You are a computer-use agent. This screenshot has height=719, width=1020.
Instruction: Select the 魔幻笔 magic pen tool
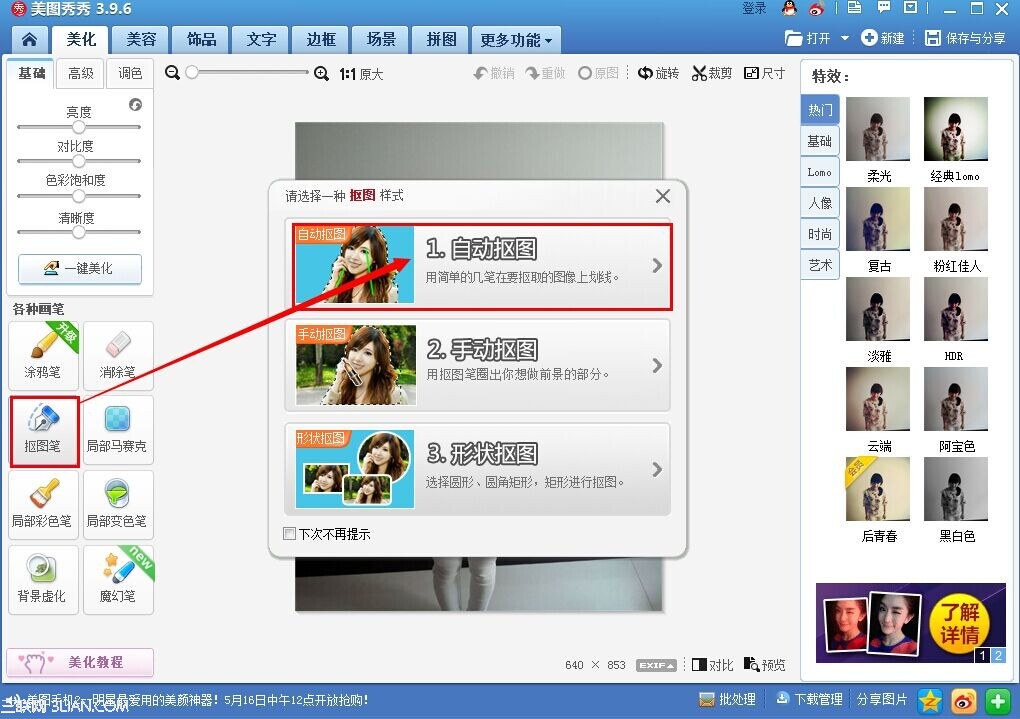click(x=118, y=580)
